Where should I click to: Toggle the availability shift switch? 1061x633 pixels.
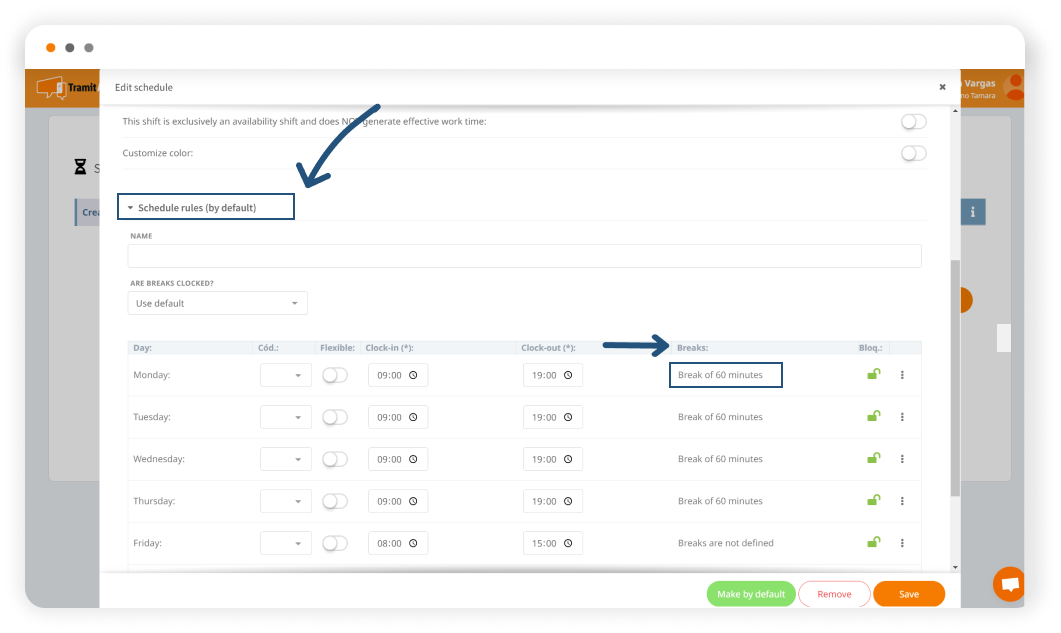(x=913, y=121)
